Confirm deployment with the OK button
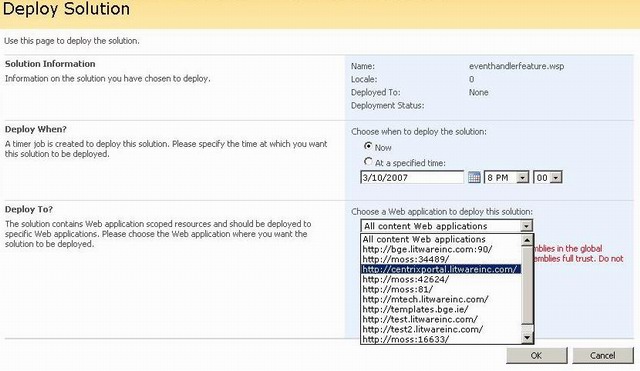The image size is (640, 371). [536, 355]
